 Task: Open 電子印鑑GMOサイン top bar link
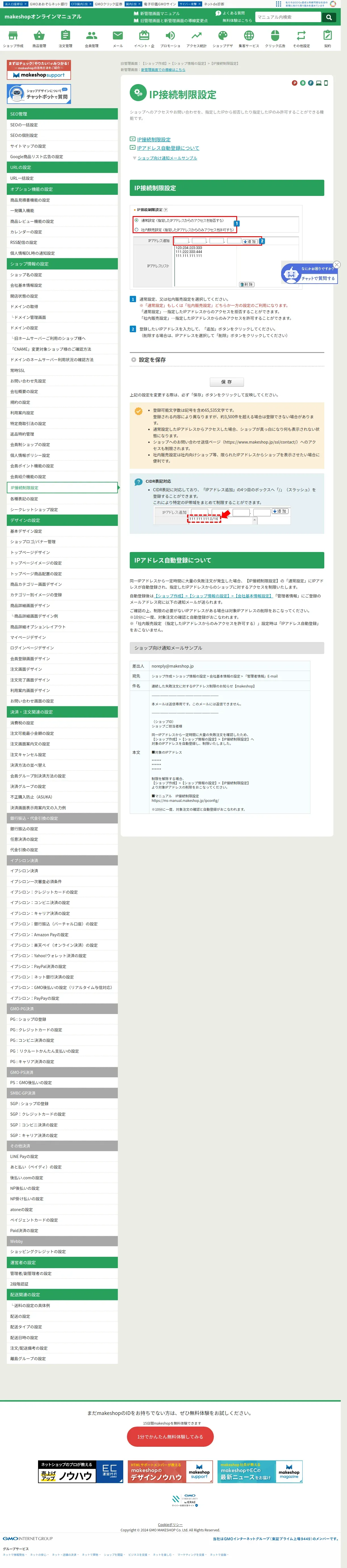160,4
